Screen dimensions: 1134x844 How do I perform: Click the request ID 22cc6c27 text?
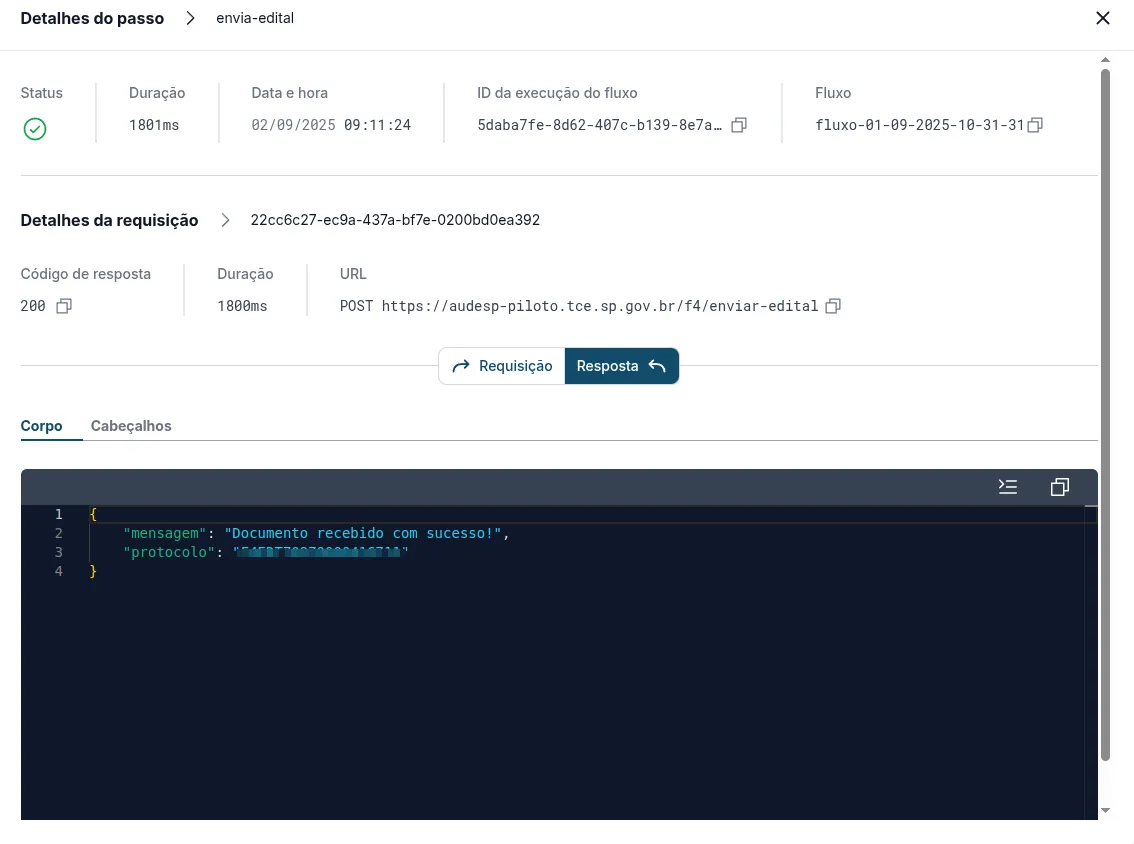click(x=395, y=220)
